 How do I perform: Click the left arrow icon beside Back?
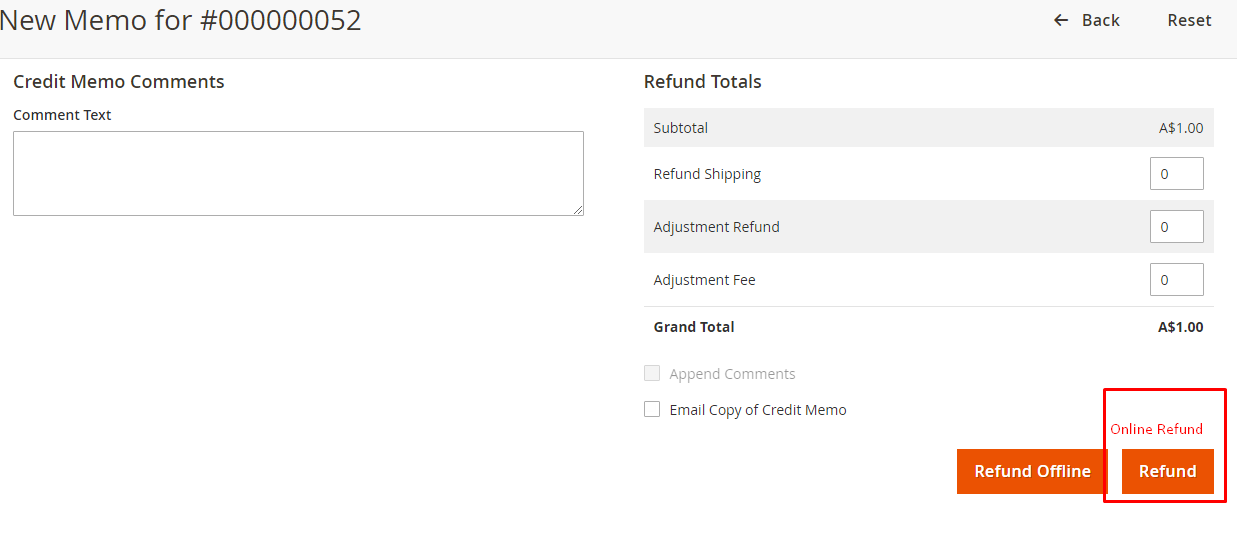(x=1061, y=20)
